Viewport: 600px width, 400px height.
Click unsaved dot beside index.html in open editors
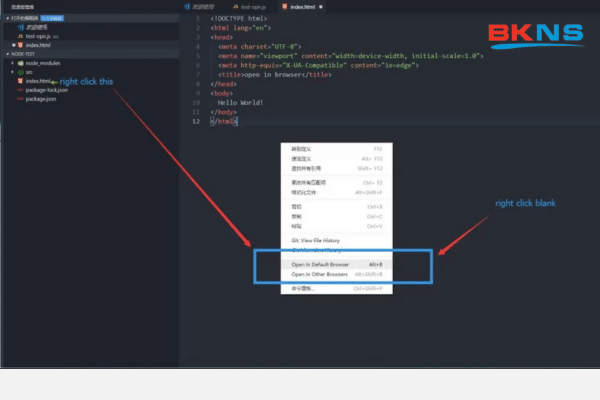pyautogui.click(x=13, y=45)
